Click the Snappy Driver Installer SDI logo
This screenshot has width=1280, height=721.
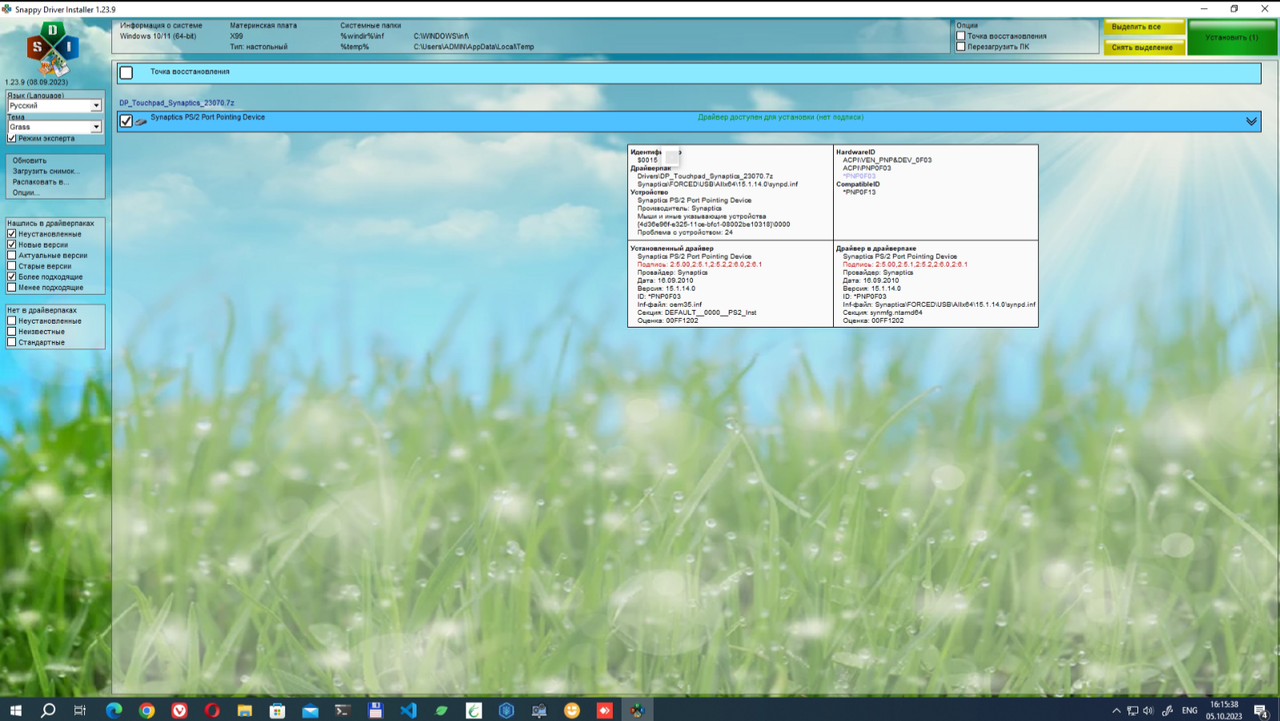(52, 48)
